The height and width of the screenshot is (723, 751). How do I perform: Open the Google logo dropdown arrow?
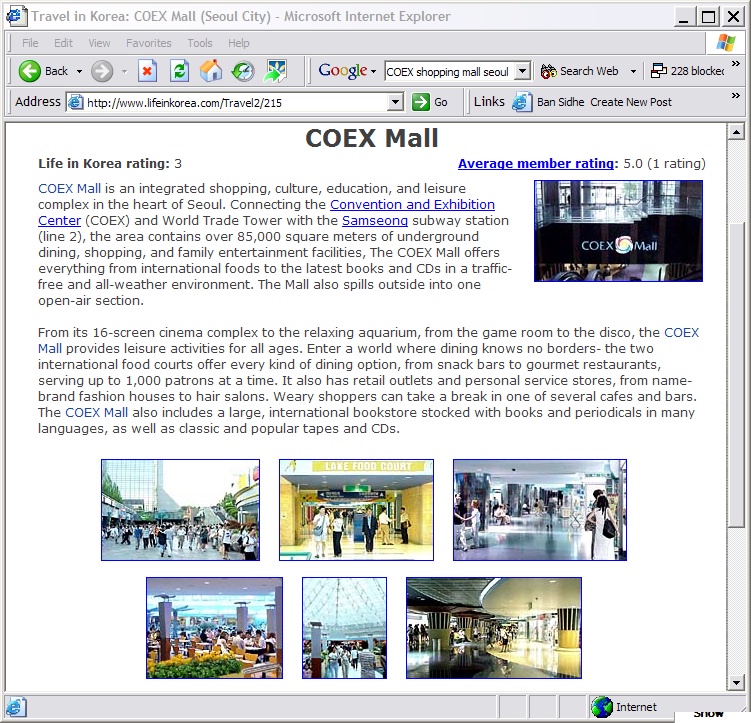tap(374, 71)
